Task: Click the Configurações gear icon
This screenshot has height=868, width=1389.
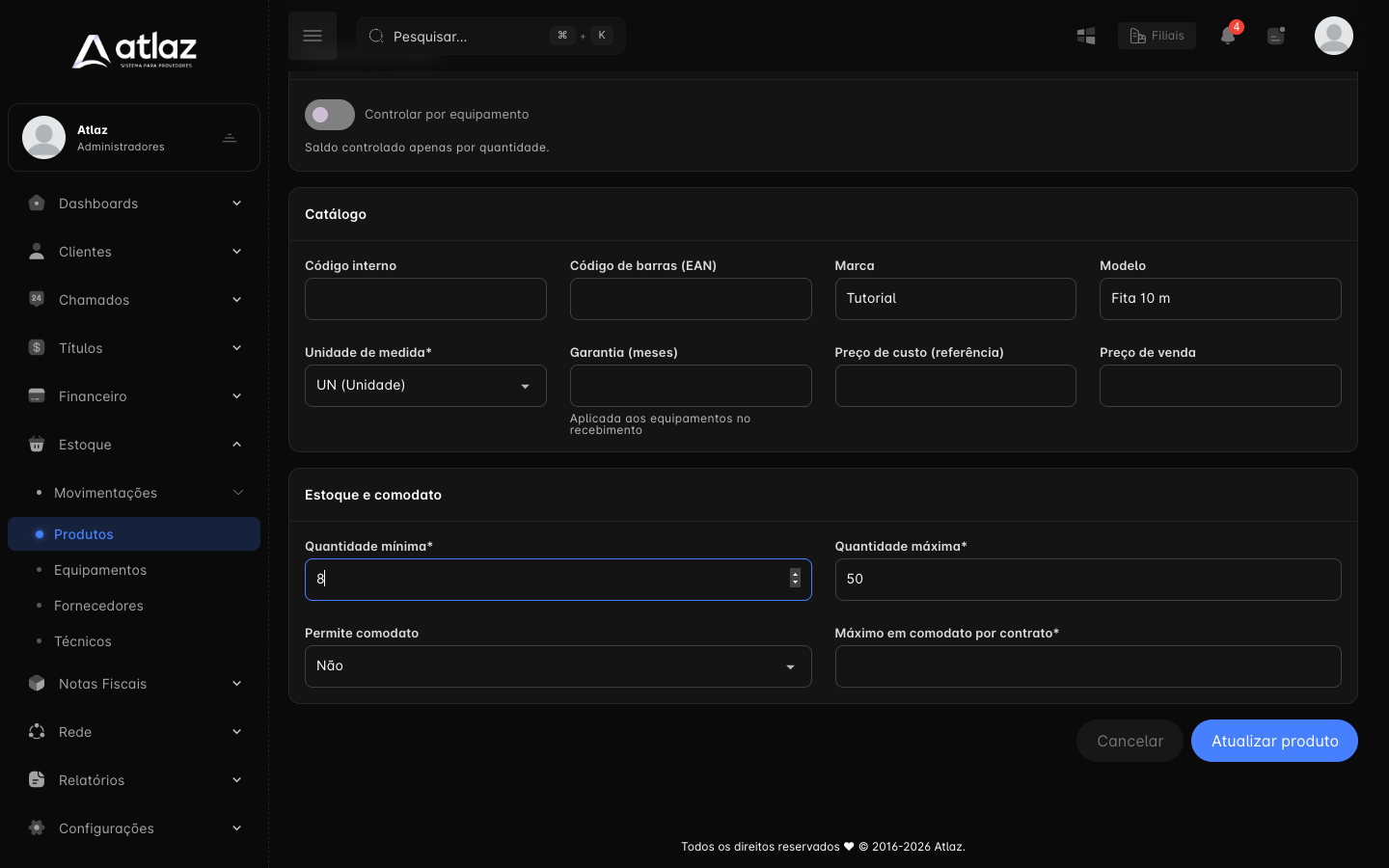Action: [37, 827]
